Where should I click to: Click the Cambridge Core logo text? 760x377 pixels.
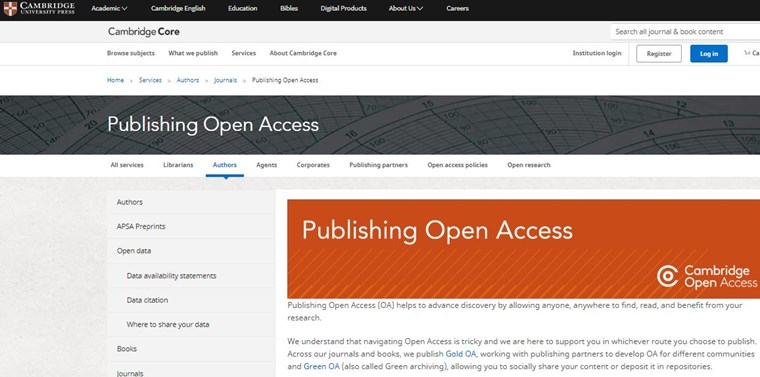143,31
